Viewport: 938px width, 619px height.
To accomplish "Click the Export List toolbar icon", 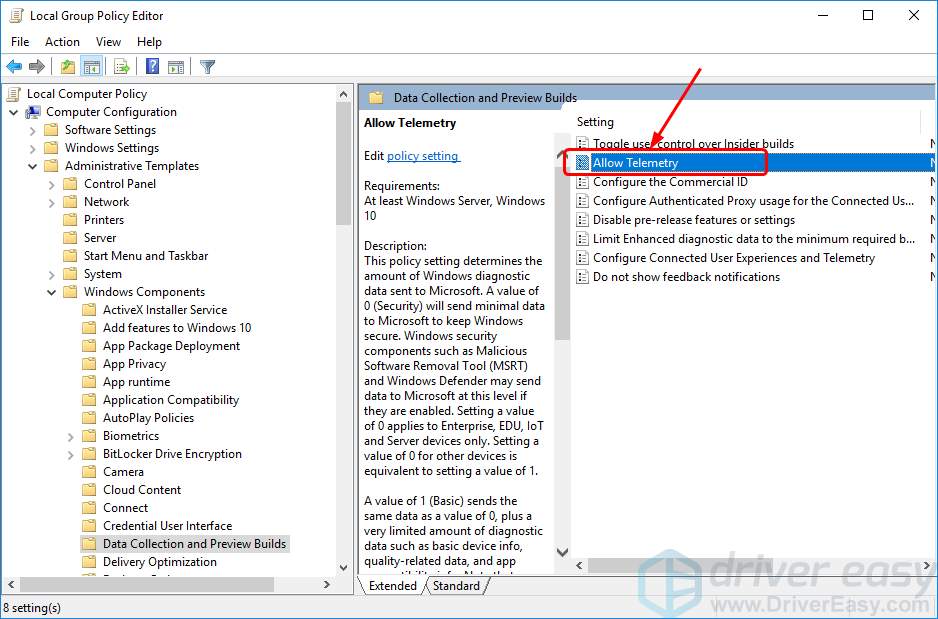I will (121, 66).
